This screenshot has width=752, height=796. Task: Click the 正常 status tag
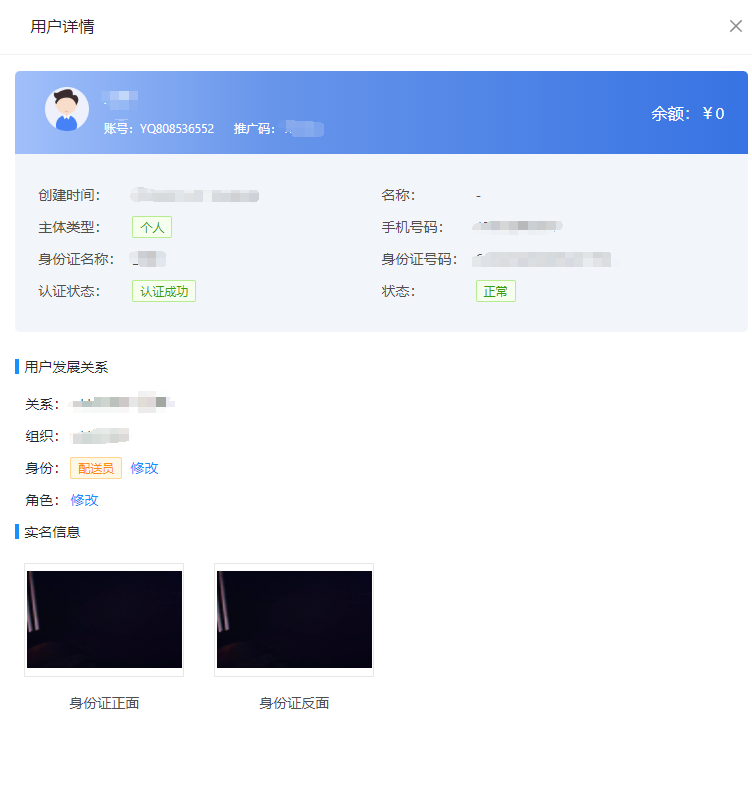coord(496,291)
